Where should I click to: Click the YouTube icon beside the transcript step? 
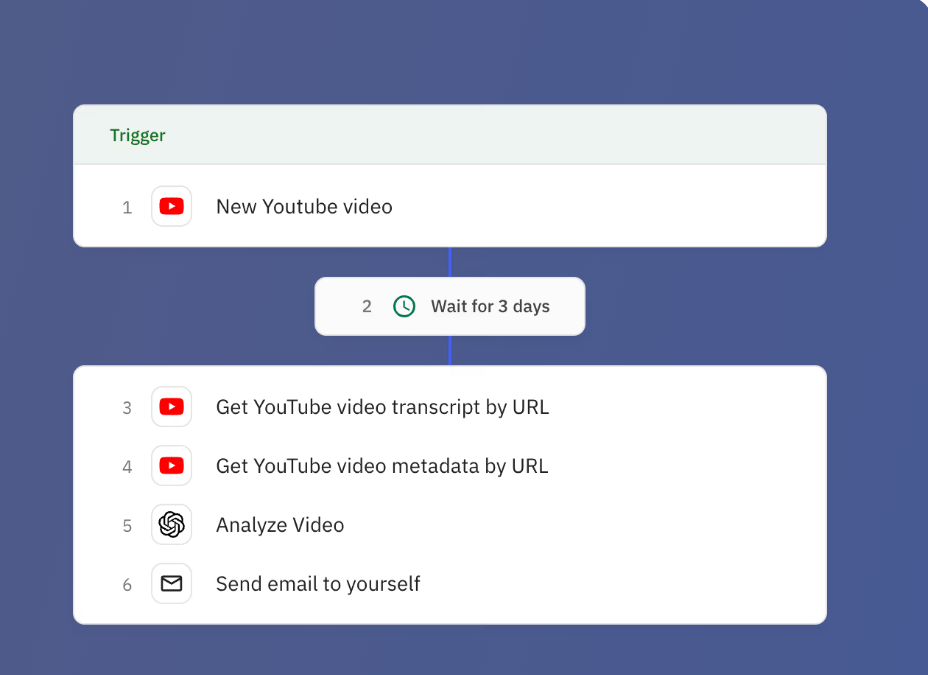(x=171, y=407)
